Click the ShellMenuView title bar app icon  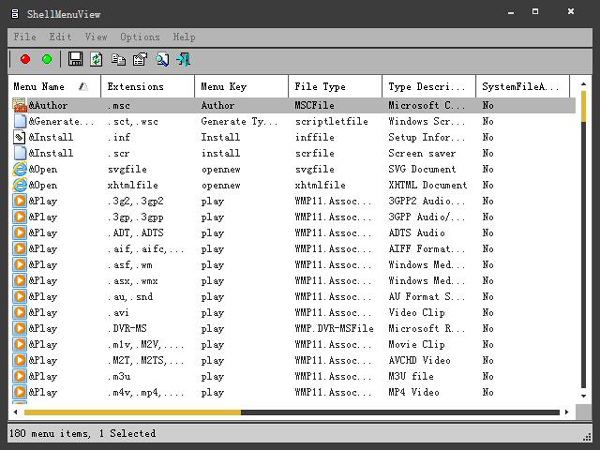point(15,14)
